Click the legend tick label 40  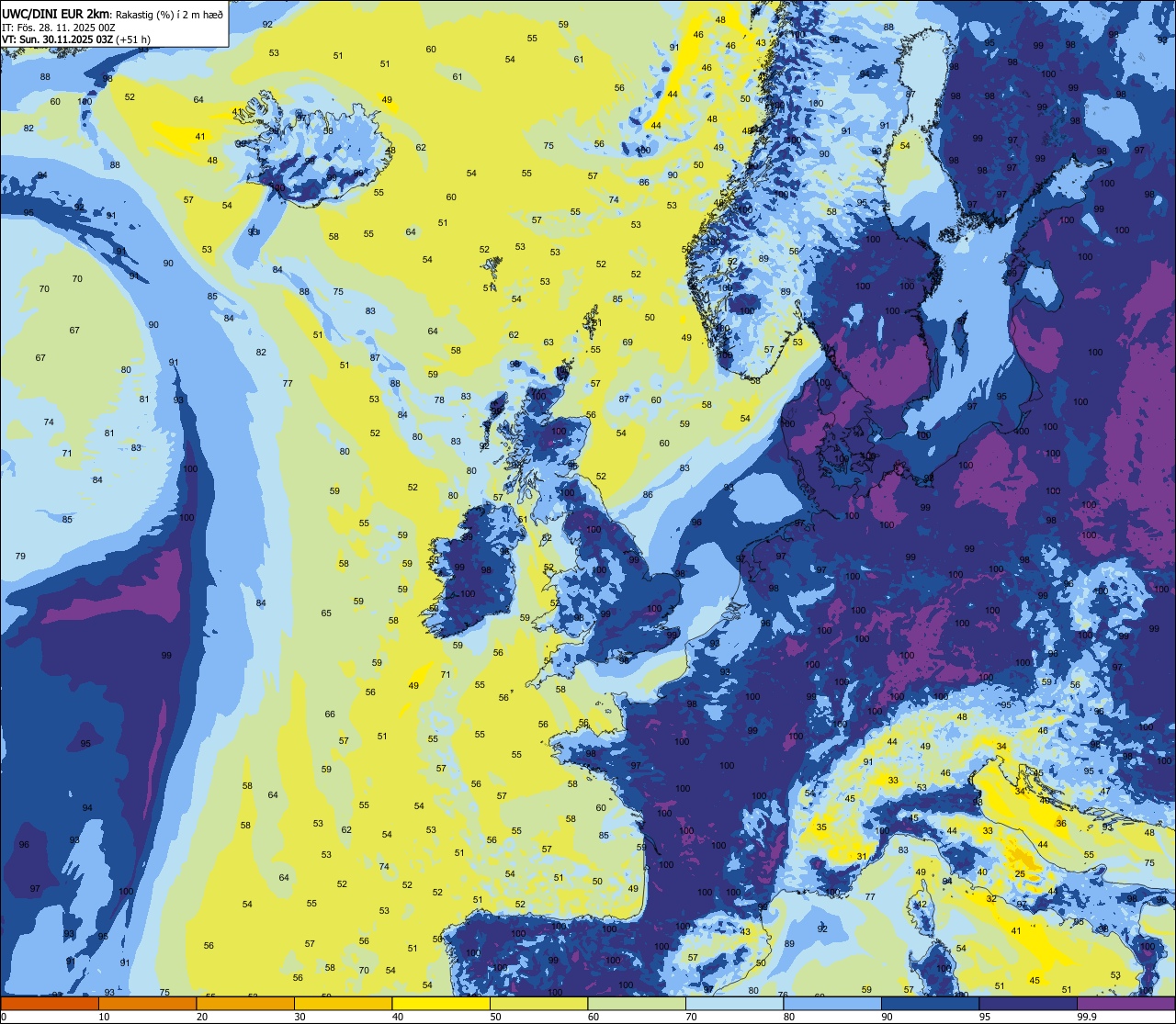tap(398, 1017)
